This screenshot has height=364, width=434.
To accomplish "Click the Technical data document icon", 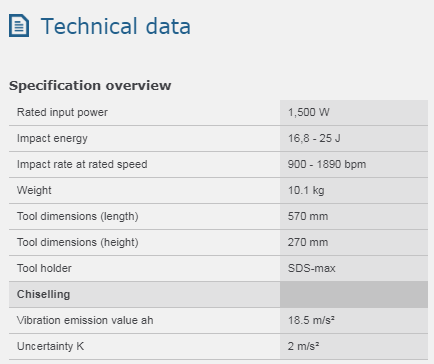I will (19, 26).
